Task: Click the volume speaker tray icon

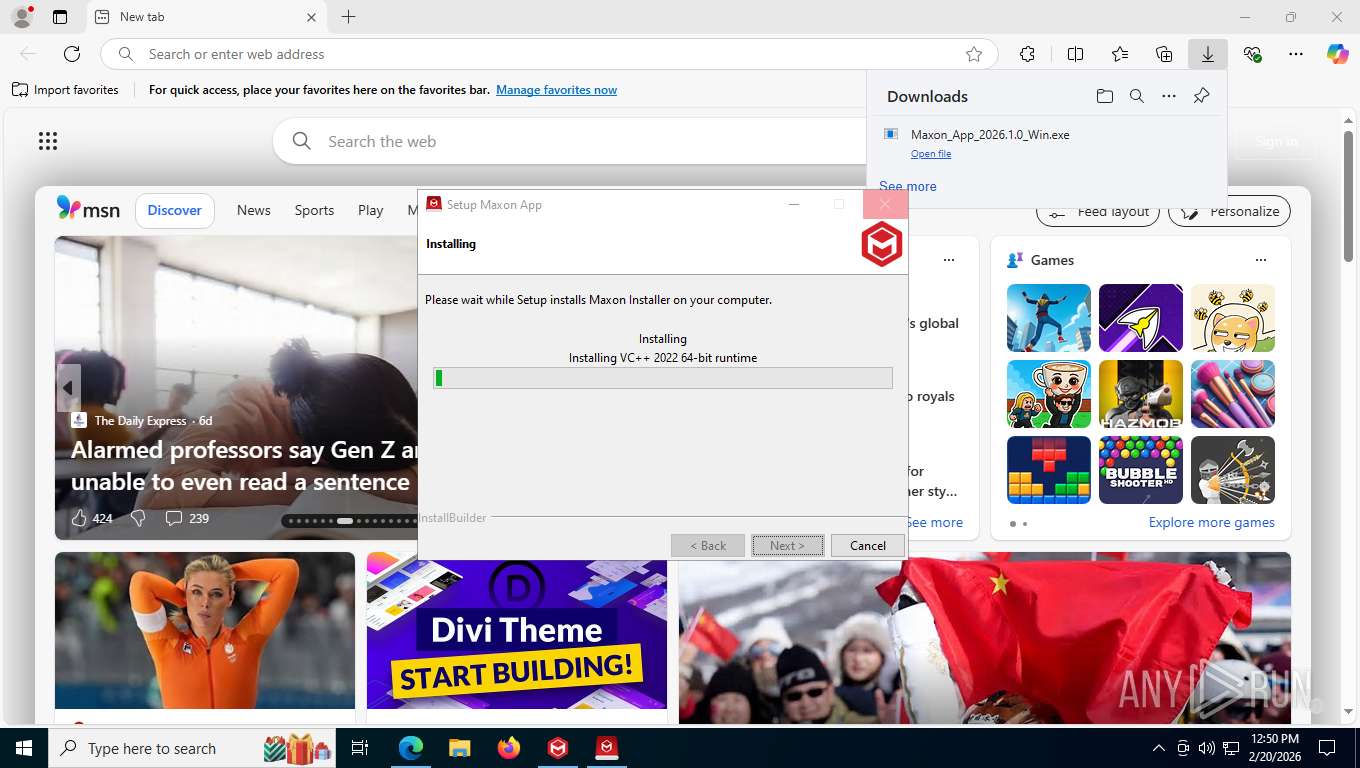Action: (x=1206, y=748)
